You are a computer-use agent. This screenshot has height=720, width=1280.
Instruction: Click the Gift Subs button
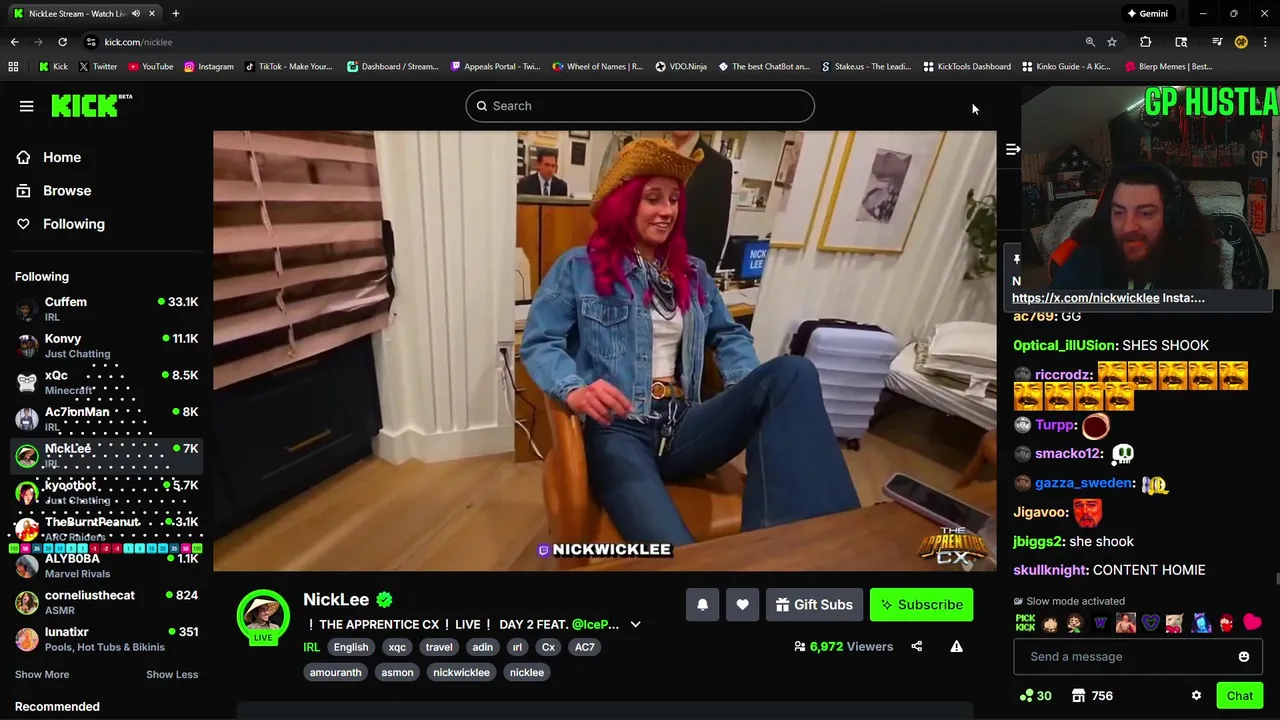pos(814,604)
